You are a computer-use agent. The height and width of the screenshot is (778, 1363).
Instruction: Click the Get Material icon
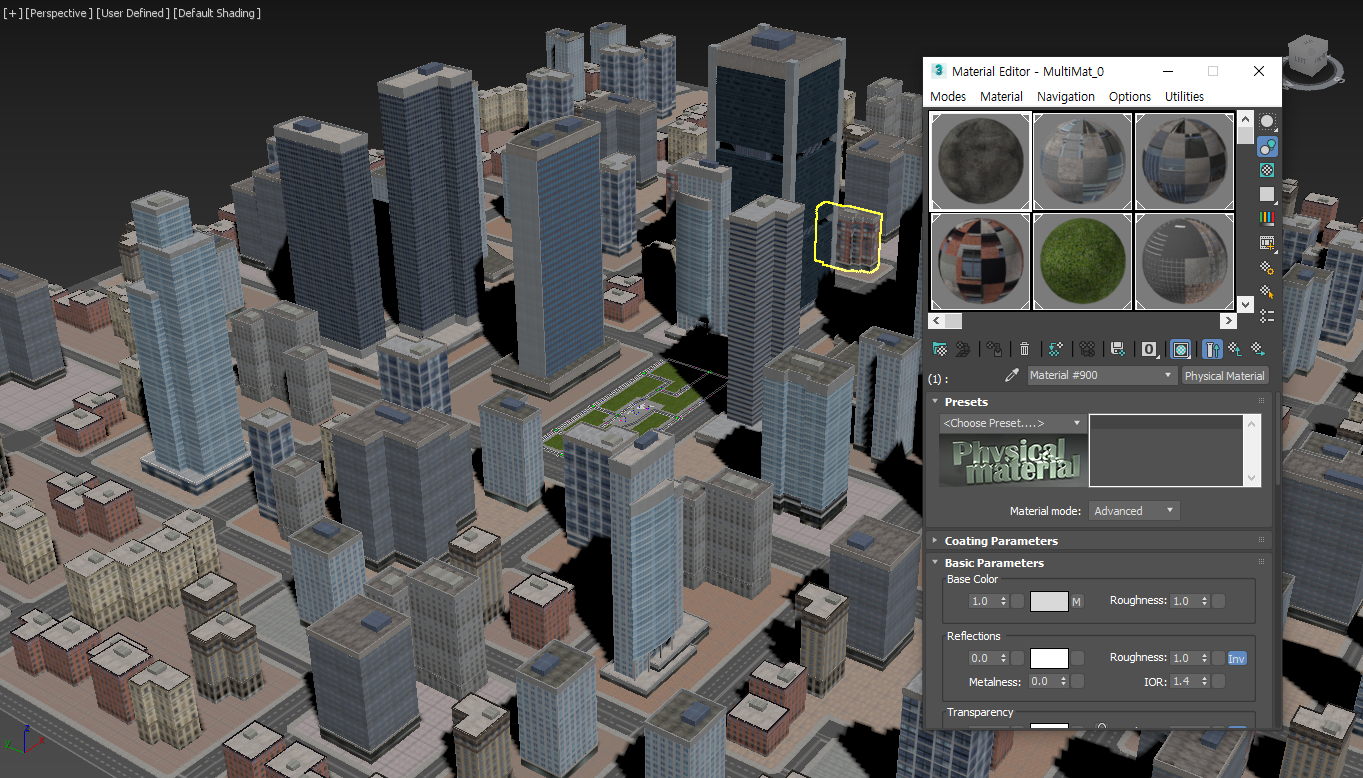click(x=940, y=349)
